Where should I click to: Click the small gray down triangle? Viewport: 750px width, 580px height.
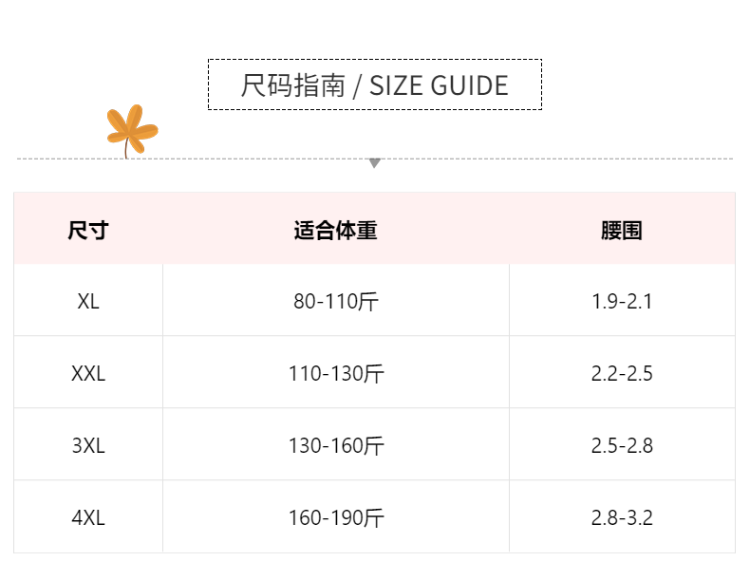point(375,163)
